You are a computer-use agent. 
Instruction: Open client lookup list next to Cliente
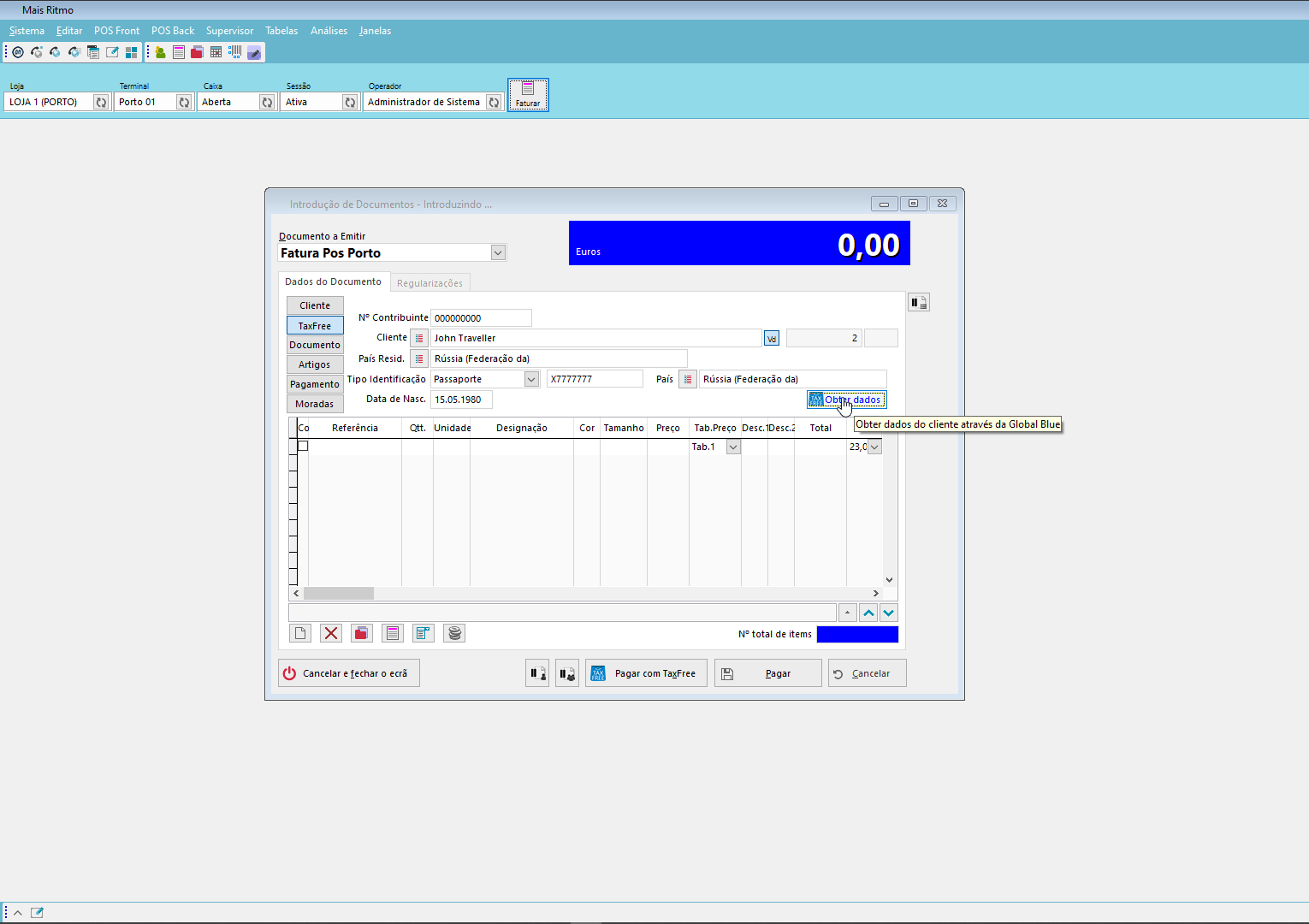pyautogui.click(x=419, y=338)
